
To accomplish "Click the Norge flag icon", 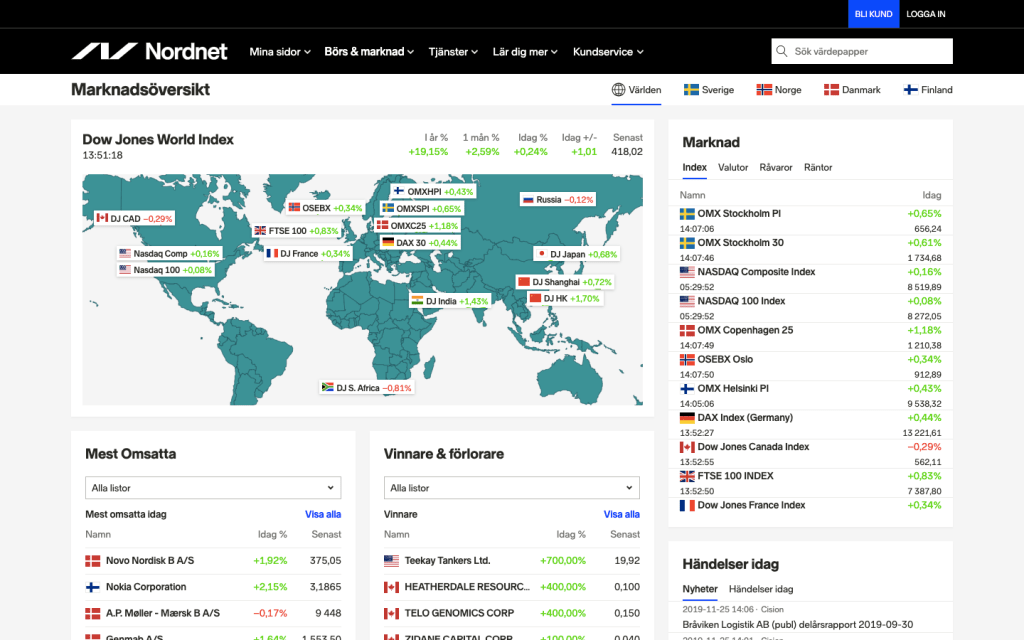I will click(x=765, y=90).
